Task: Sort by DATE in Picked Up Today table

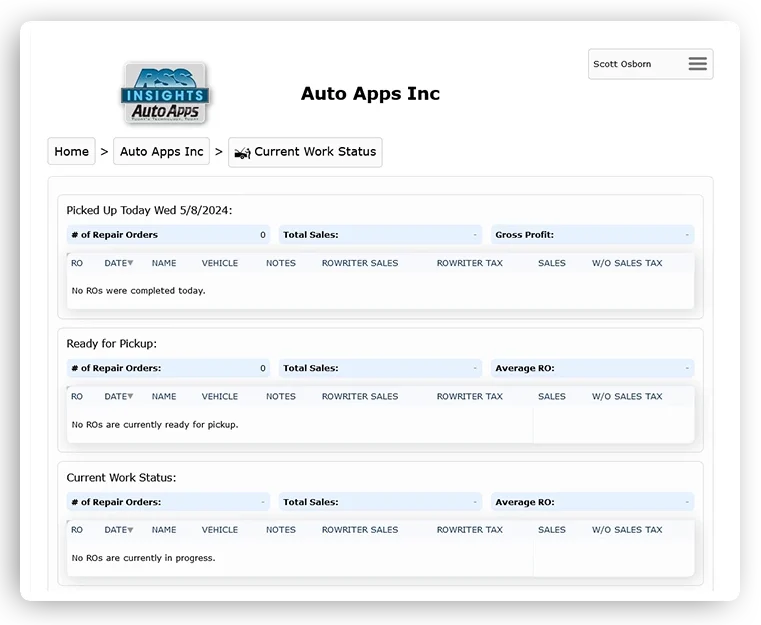Action: [118, 263]
